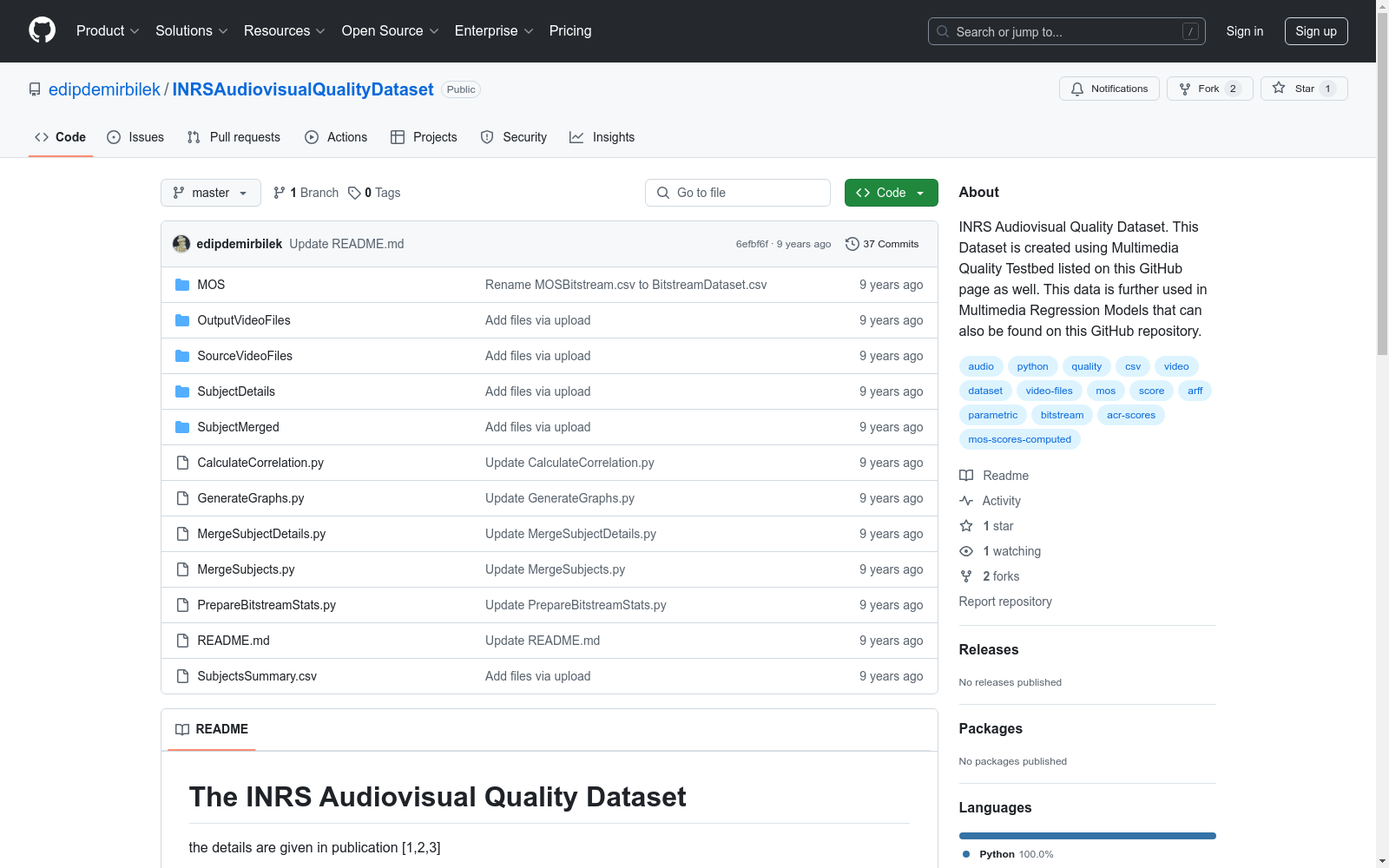Screen dimensions: 1389x868
Task: Open the edipdemirbilek owner link
Action: [x=104, y=89]
